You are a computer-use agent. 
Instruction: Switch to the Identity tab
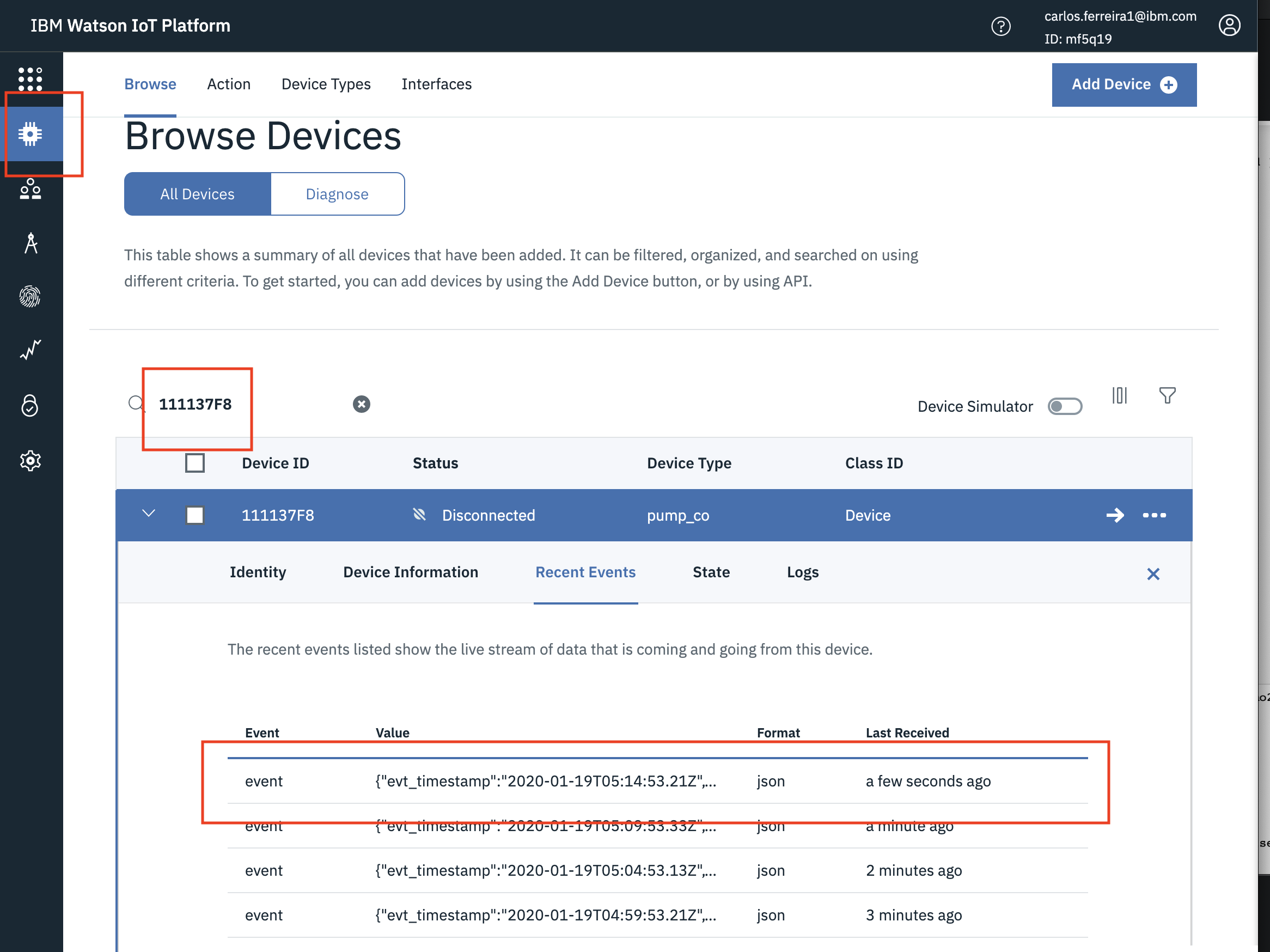[x=258, y=572]
